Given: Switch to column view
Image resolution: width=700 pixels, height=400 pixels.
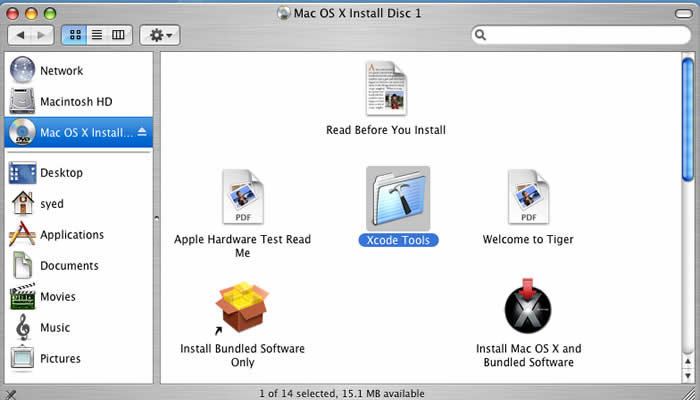Looking at the screenshot, I should (x=119, y=35).
